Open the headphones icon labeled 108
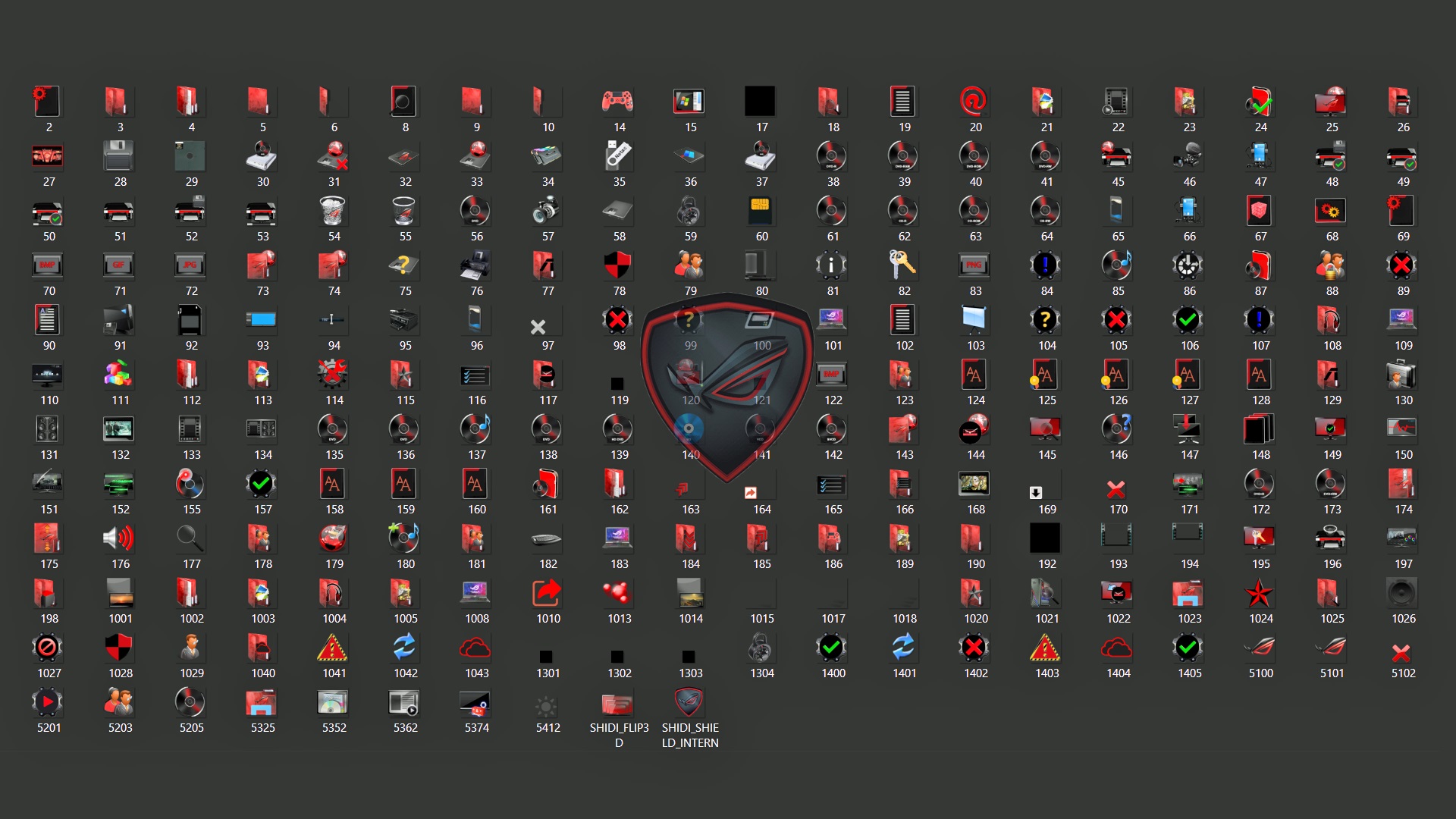 (1331, 319)
